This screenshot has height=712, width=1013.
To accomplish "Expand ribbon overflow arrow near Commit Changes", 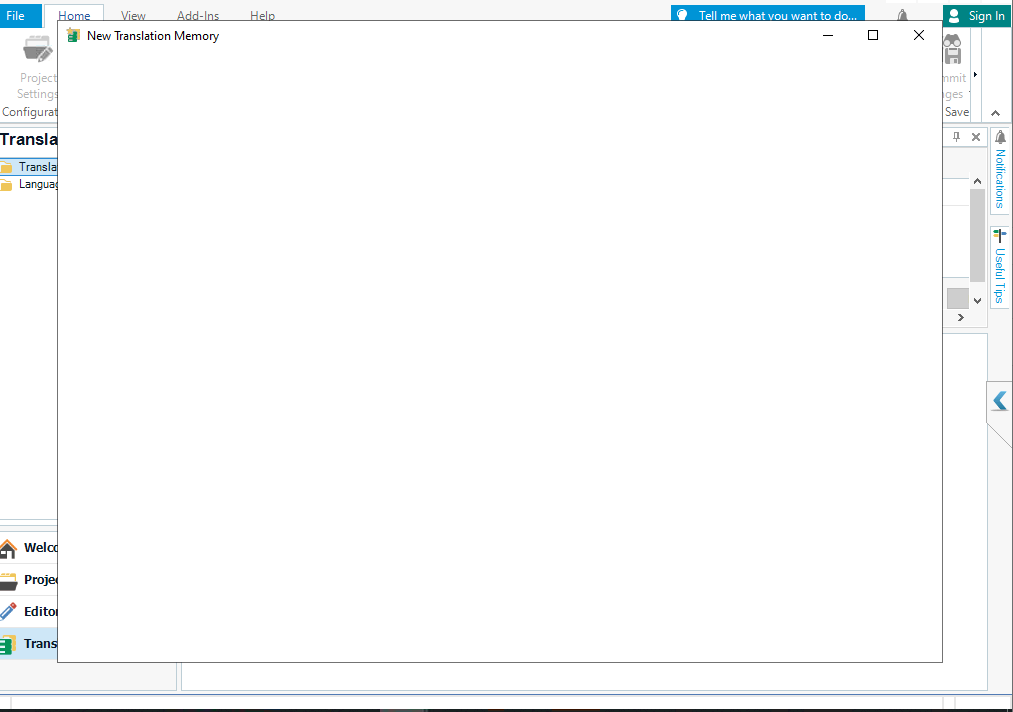I will pyautogui.click(x=975, y=75).
